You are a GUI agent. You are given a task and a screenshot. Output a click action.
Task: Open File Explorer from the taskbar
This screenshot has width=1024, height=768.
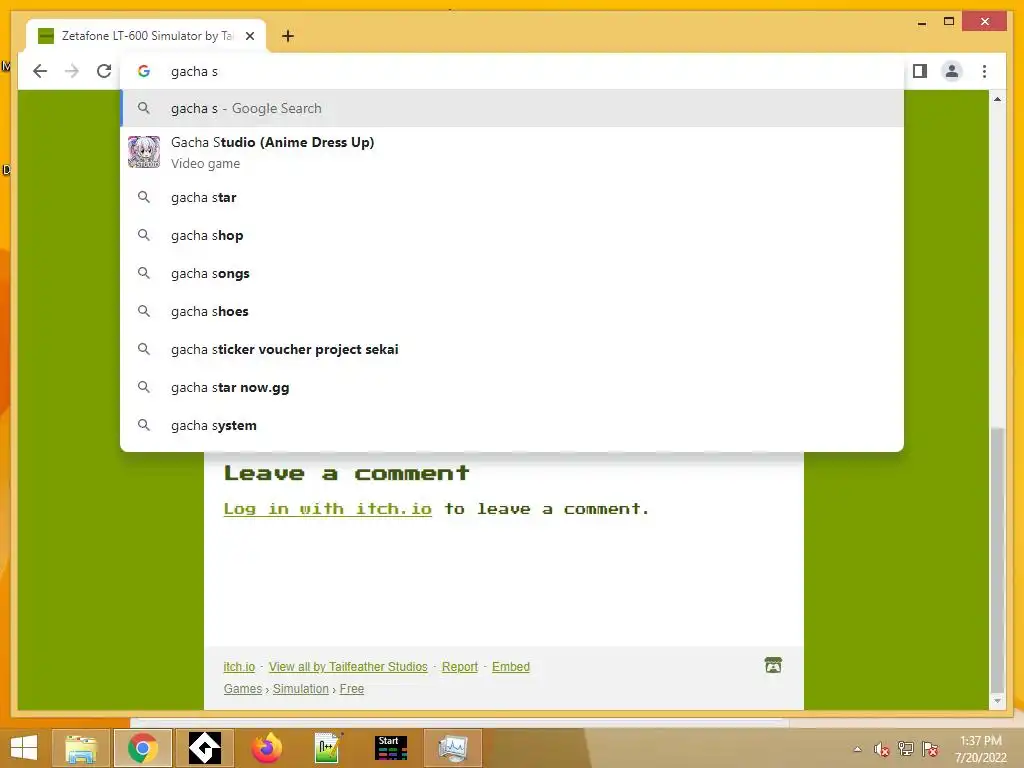click(81, 748)
